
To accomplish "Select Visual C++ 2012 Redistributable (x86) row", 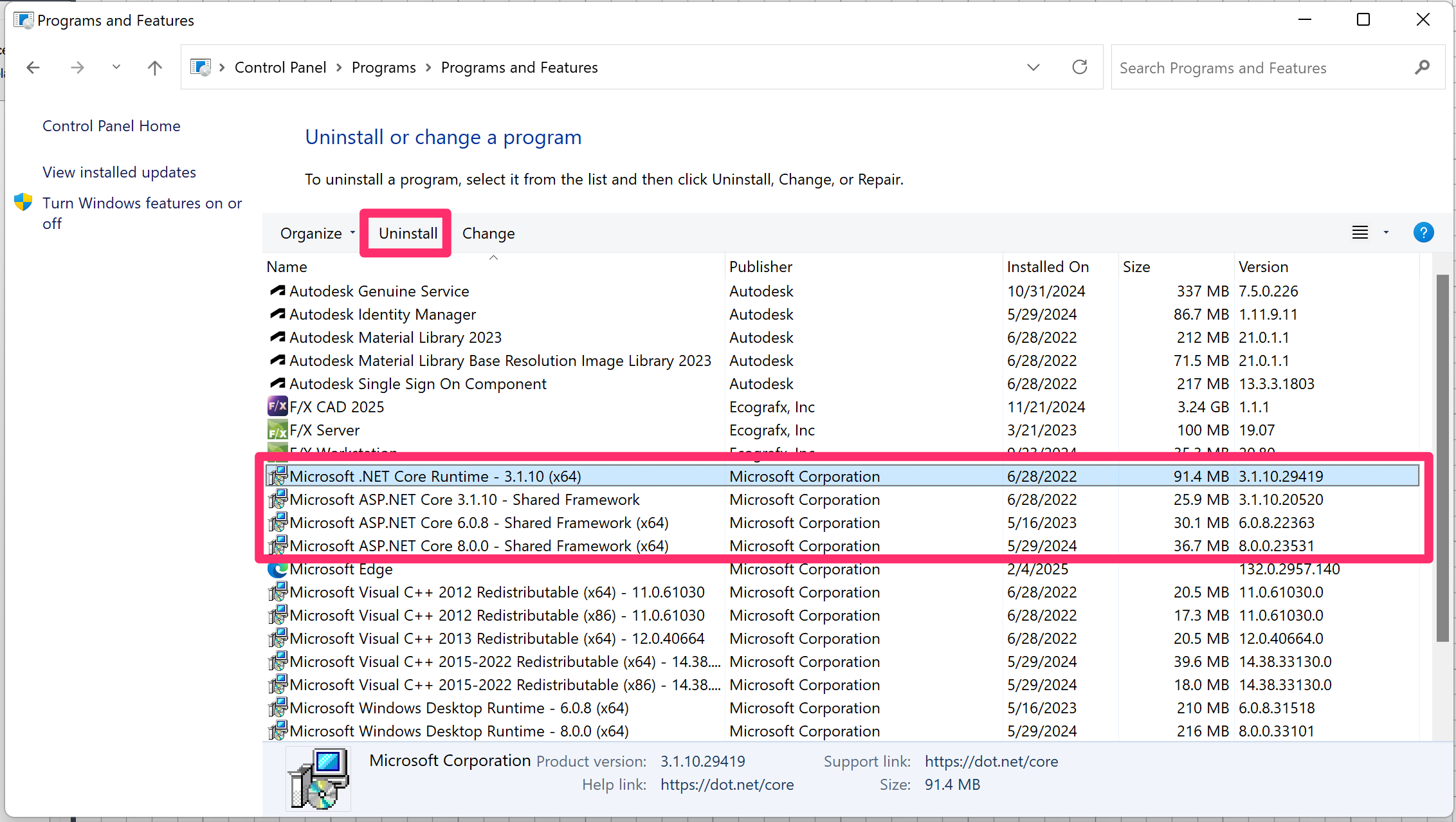I will [842, 616].
